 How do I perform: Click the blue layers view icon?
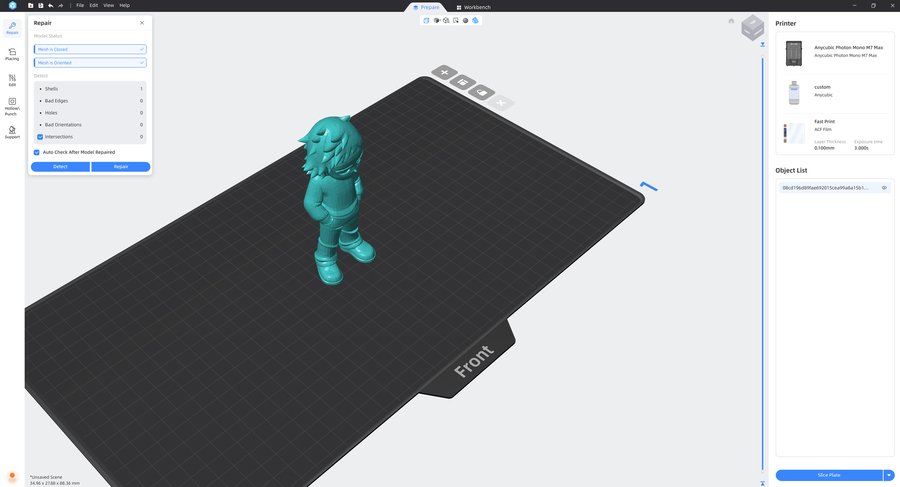coord(475,20)
